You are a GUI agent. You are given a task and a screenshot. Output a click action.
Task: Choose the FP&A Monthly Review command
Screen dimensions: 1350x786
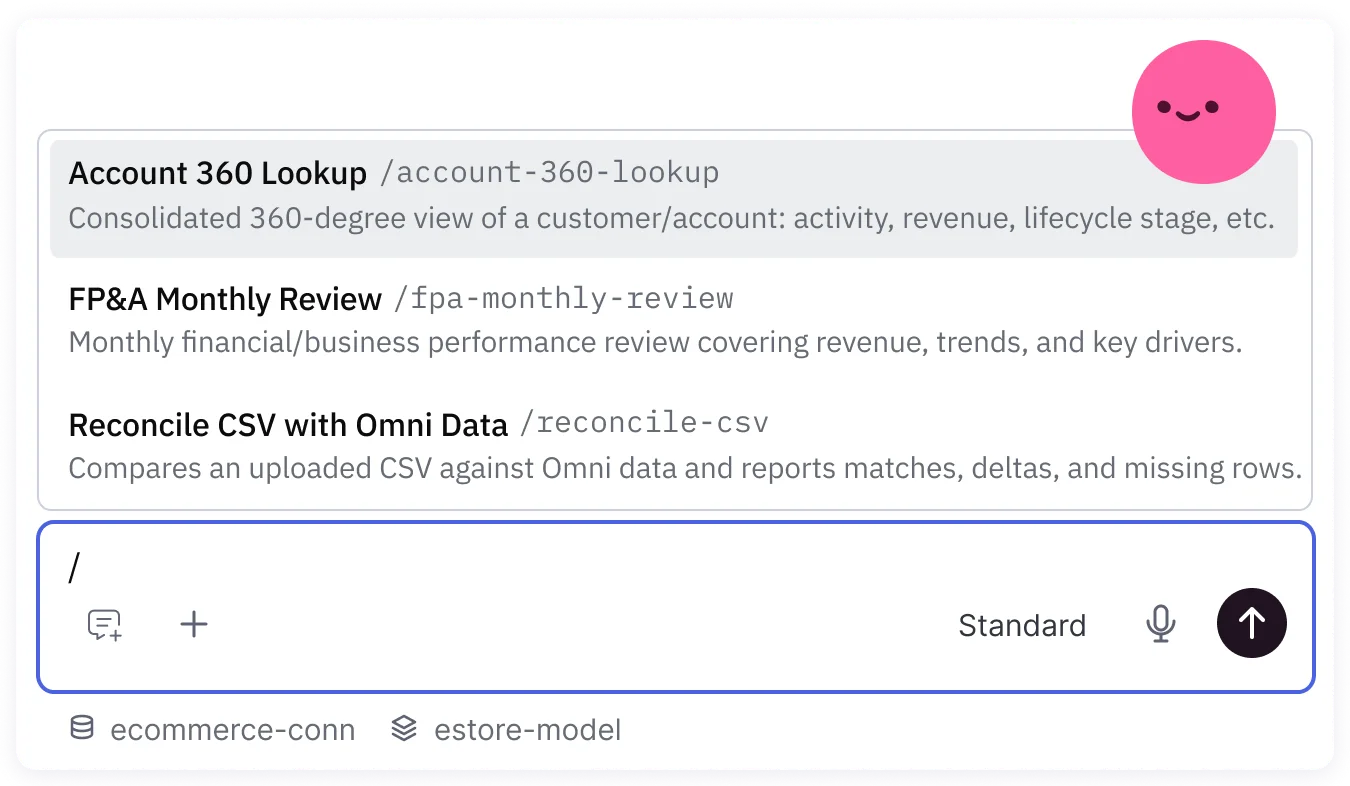click(674, 321)
